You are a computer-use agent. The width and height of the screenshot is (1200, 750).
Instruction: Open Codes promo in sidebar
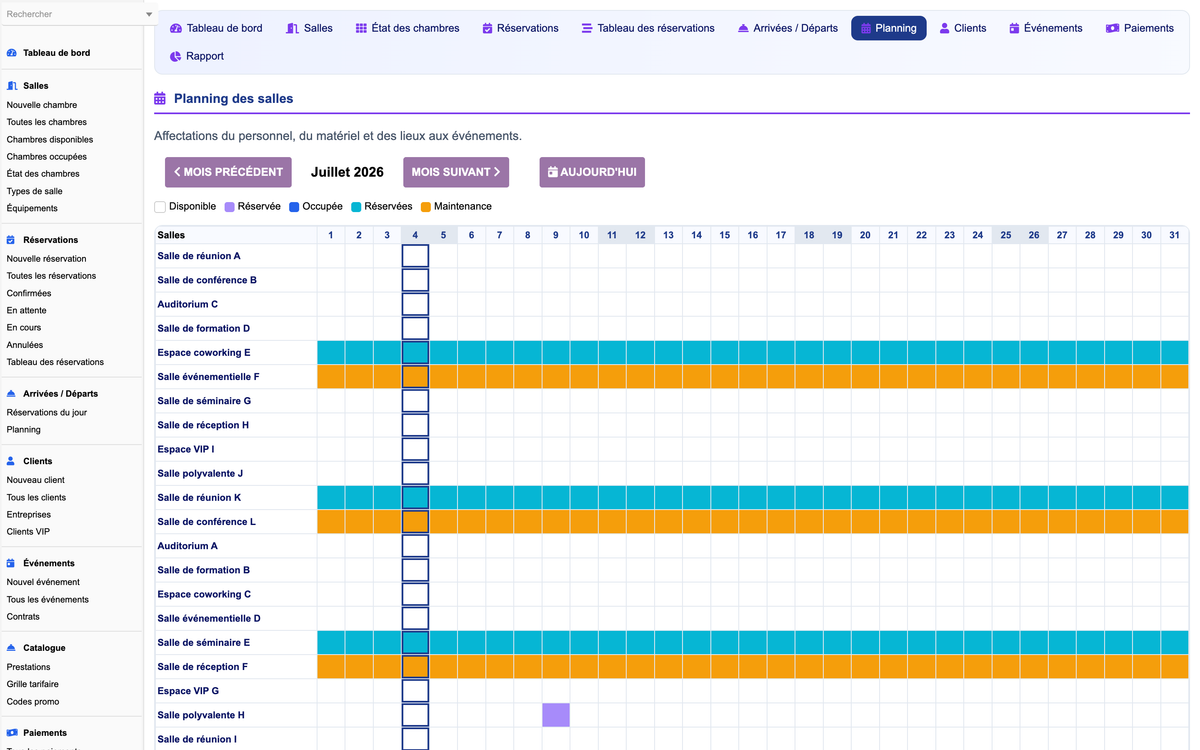33,702
